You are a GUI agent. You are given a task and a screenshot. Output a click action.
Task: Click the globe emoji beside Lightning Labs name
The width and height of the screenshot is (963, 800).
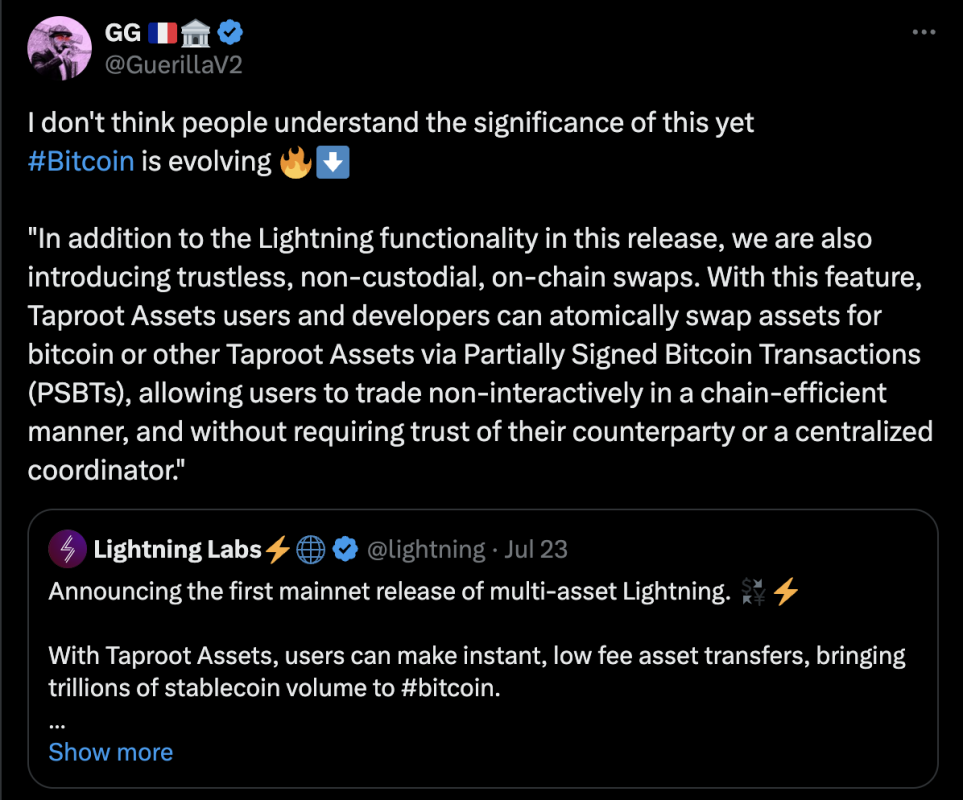tap(310, 548)
